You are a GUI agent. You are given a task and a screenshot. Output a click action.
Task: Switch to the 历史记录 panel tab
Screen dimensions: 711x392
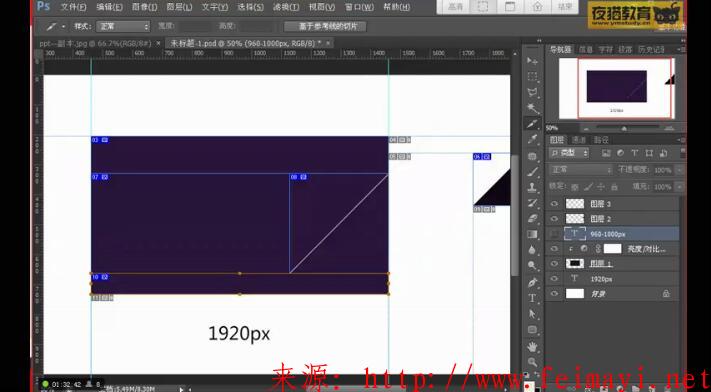pos(651,49)
